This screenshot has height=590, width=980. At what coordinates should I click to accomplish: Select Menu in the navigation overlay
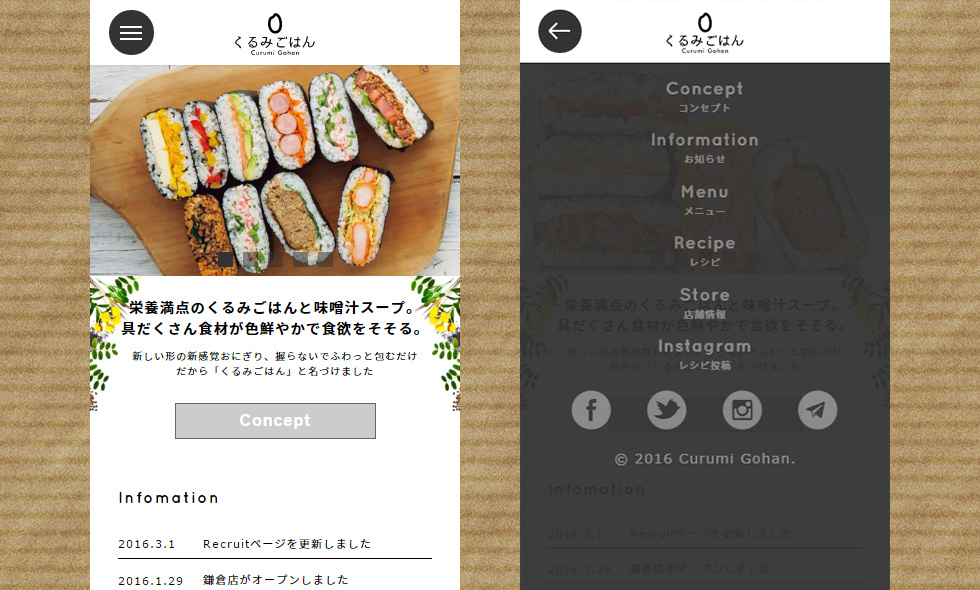pyautogui.click(x=704, y=199)
